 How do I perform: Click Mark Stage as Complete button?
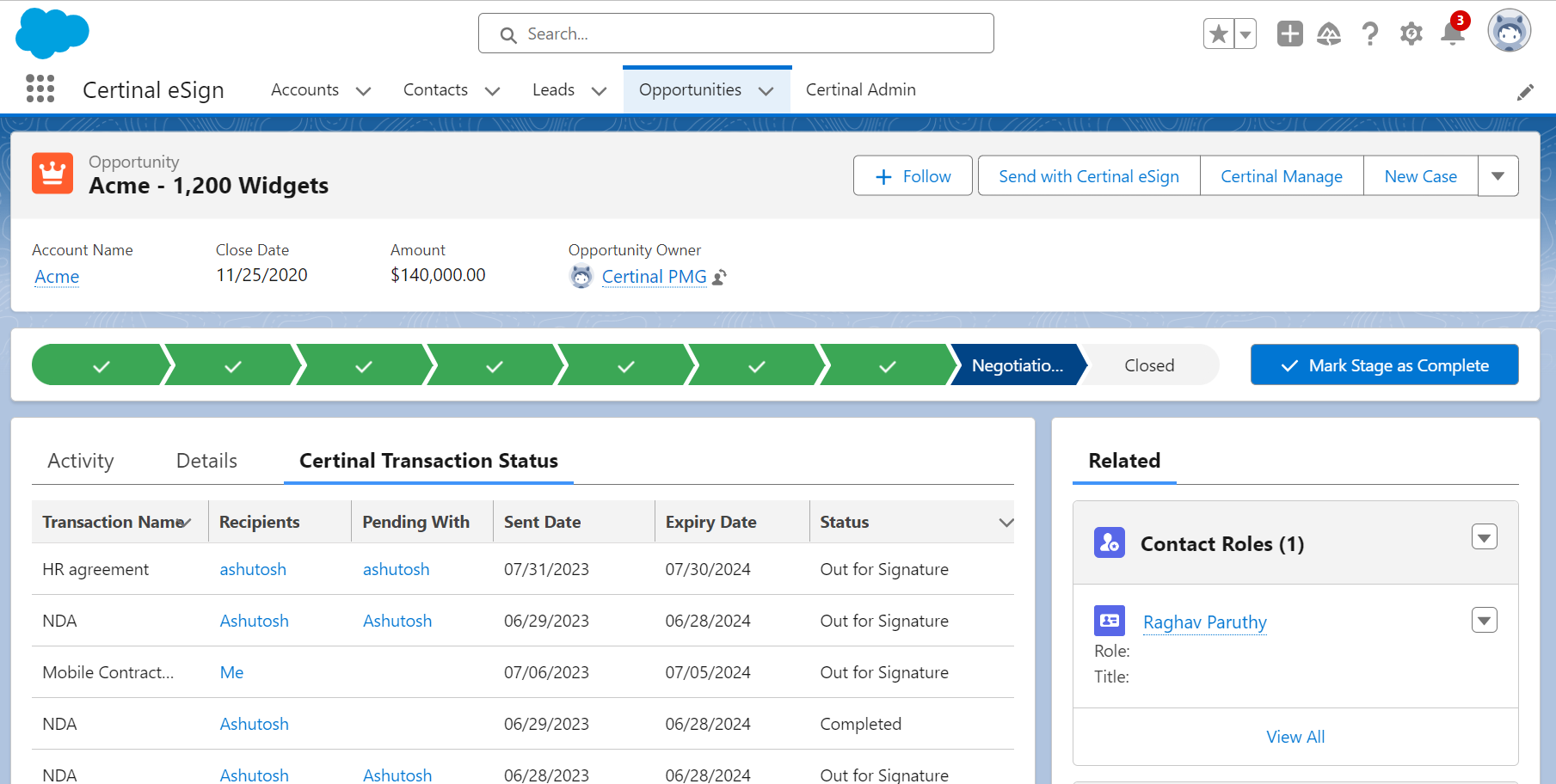click(x=1385, y=365)
